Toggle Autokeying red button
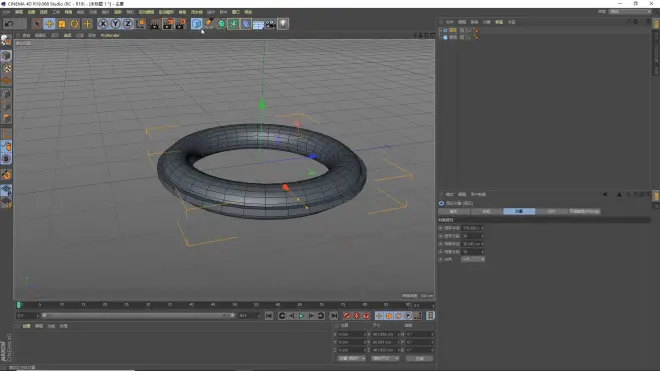 point(357,316)
